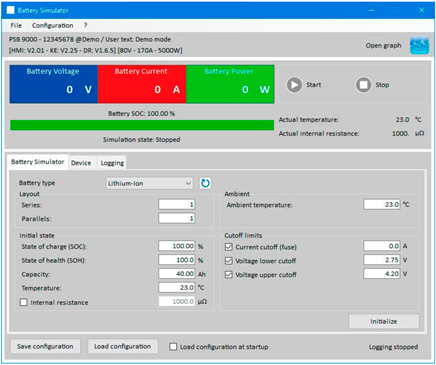Minimize the Battery Simulator window
Viewport: 436px width, 365px height.
[x=371, y=10]
